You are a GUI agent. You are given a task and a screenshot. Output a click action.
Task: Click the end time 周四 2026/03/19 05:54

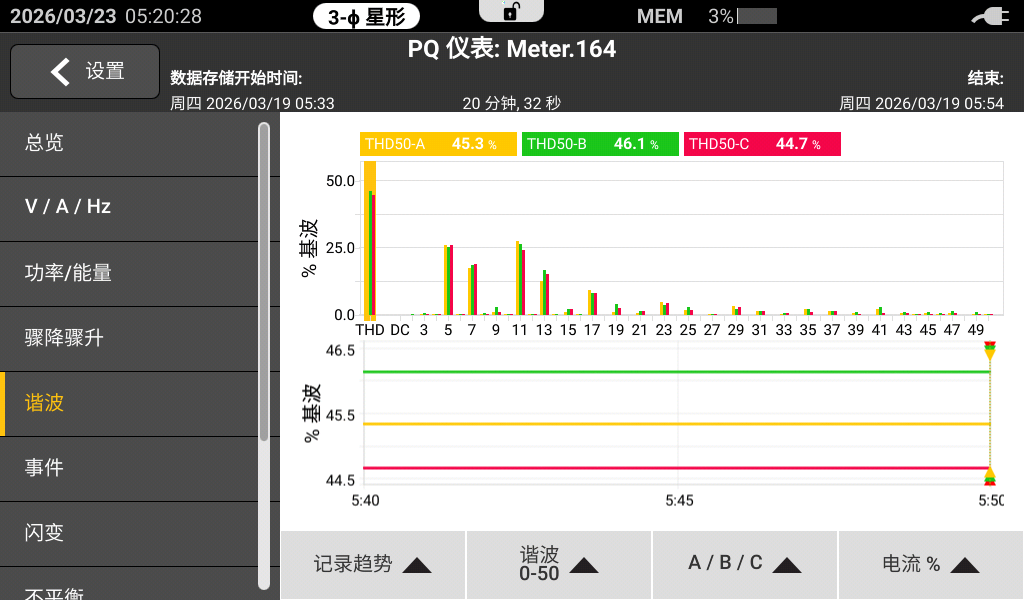point(921,103)
